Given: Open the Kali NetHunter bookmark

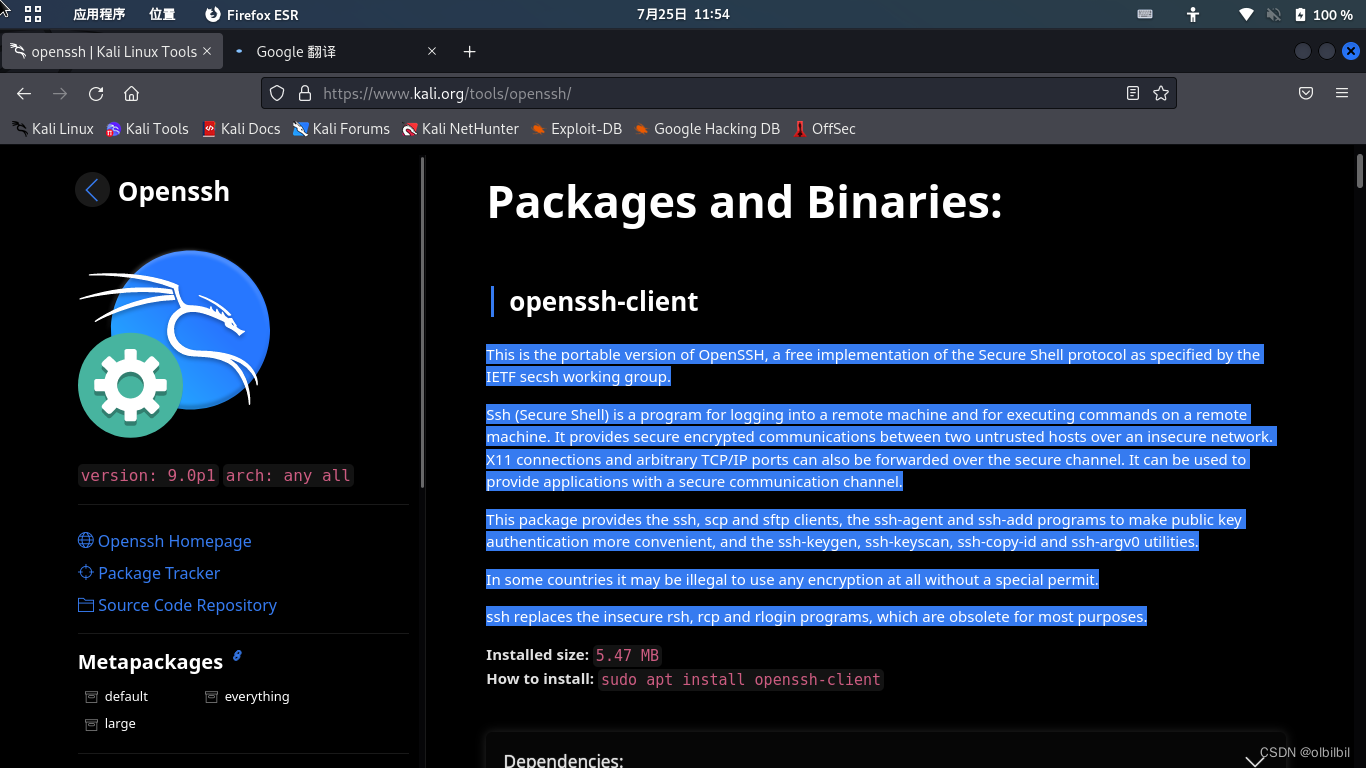Looking at the screenshot, I should 460,128.
